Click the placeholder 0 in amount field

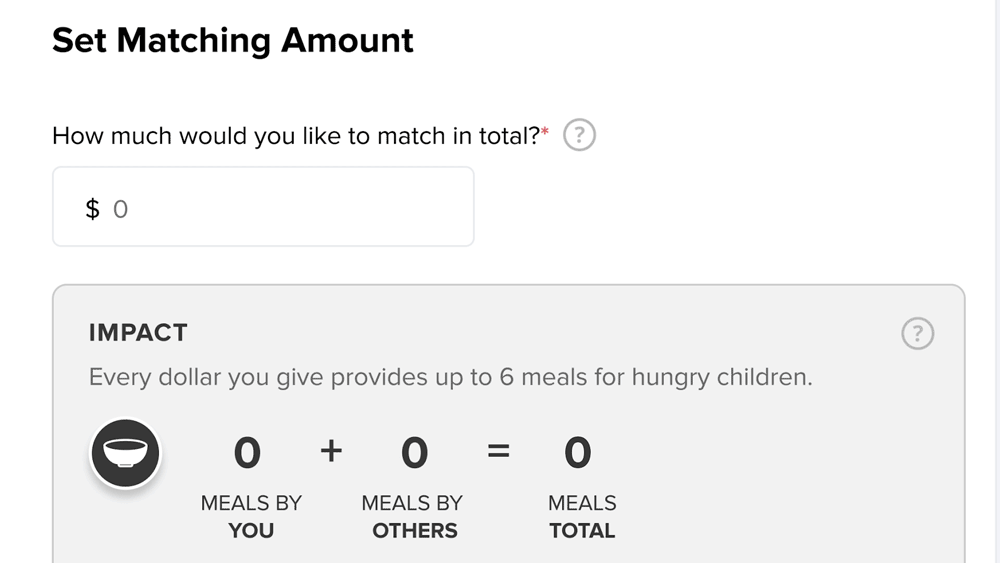(121, 209)
